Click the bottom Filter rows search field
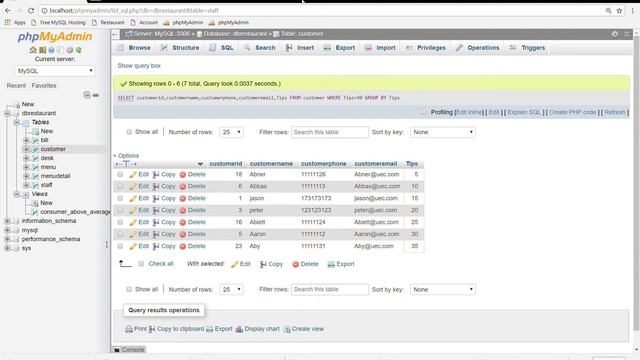The height and width of the screenshot is (360, 640). (330, 289)
